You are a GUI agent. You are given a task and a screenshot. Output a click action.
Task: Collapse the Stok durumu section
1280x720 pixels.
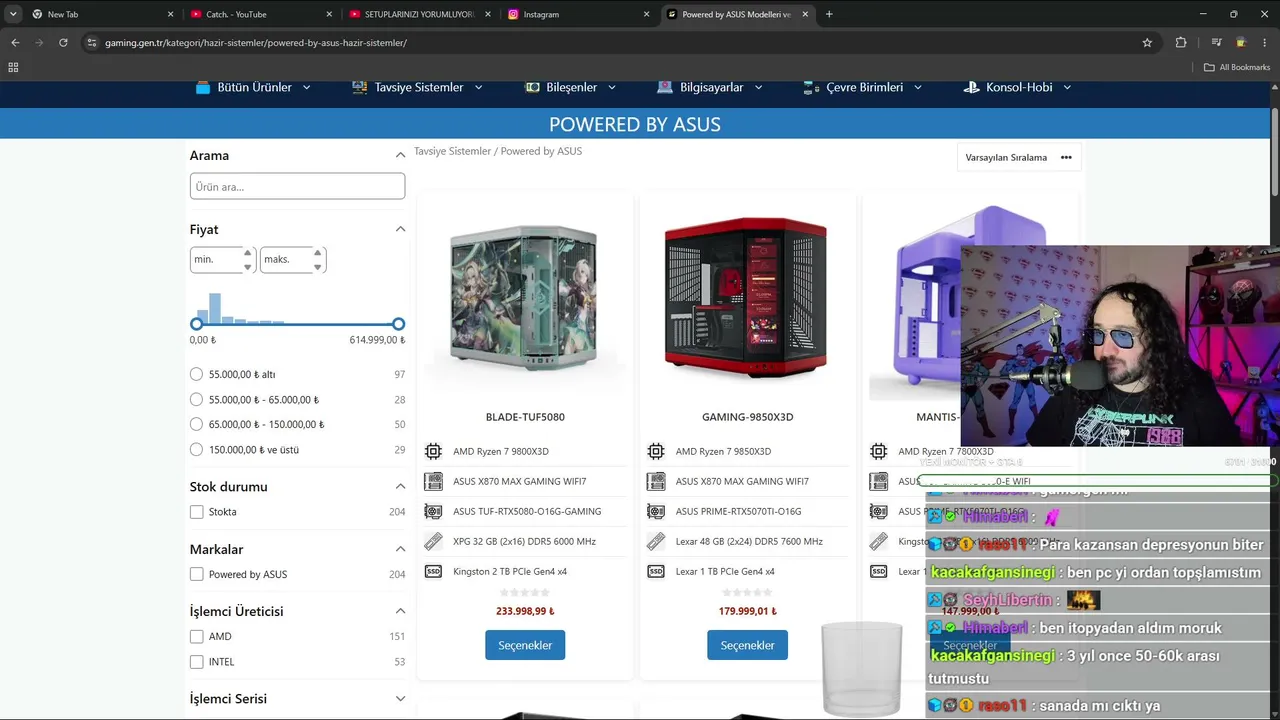coord(400,486)
